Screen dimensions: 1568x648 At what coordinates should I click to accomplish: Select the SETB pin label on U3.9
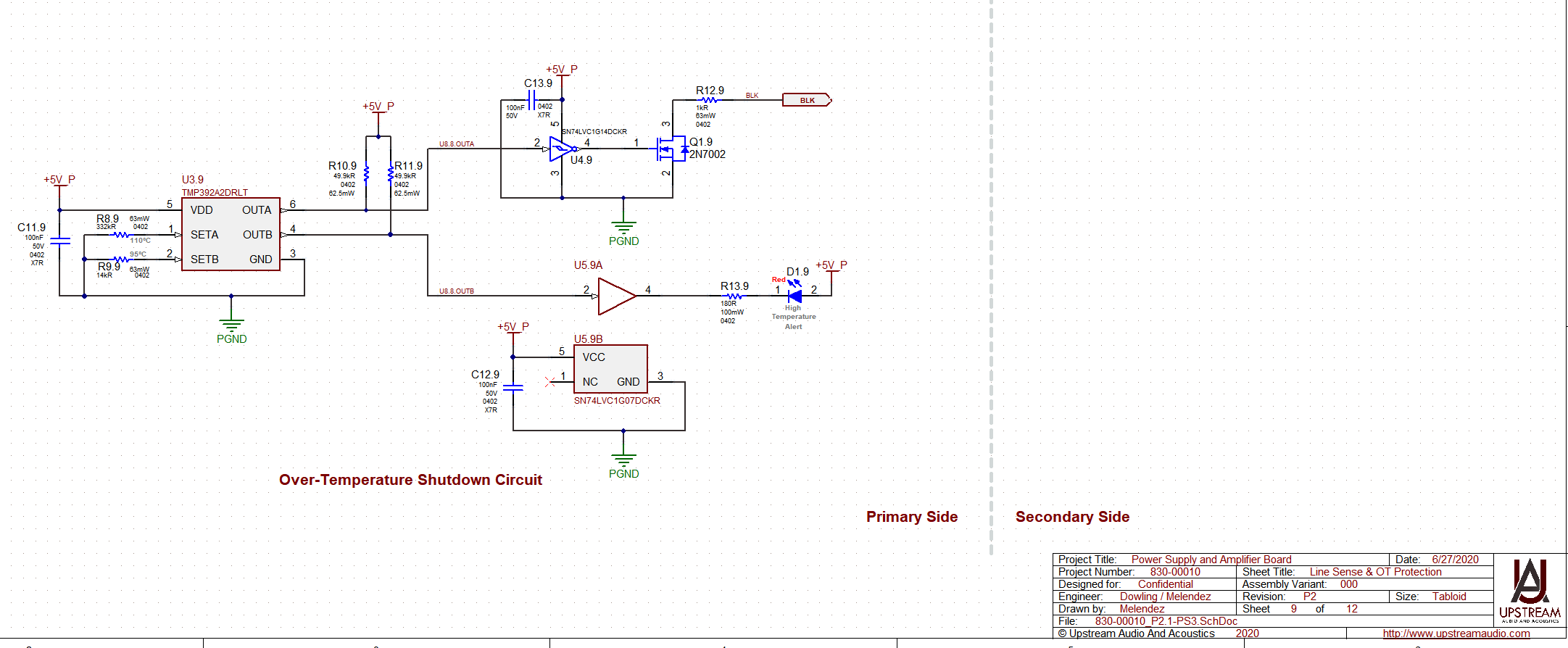pos(204,259)
